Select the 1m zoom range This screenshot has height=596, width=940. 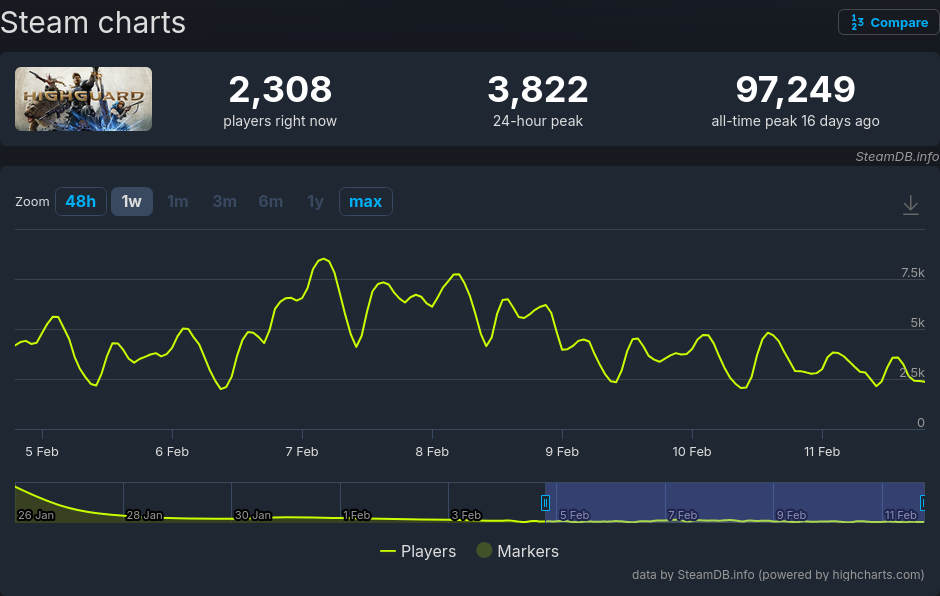[x=177, y=201]
